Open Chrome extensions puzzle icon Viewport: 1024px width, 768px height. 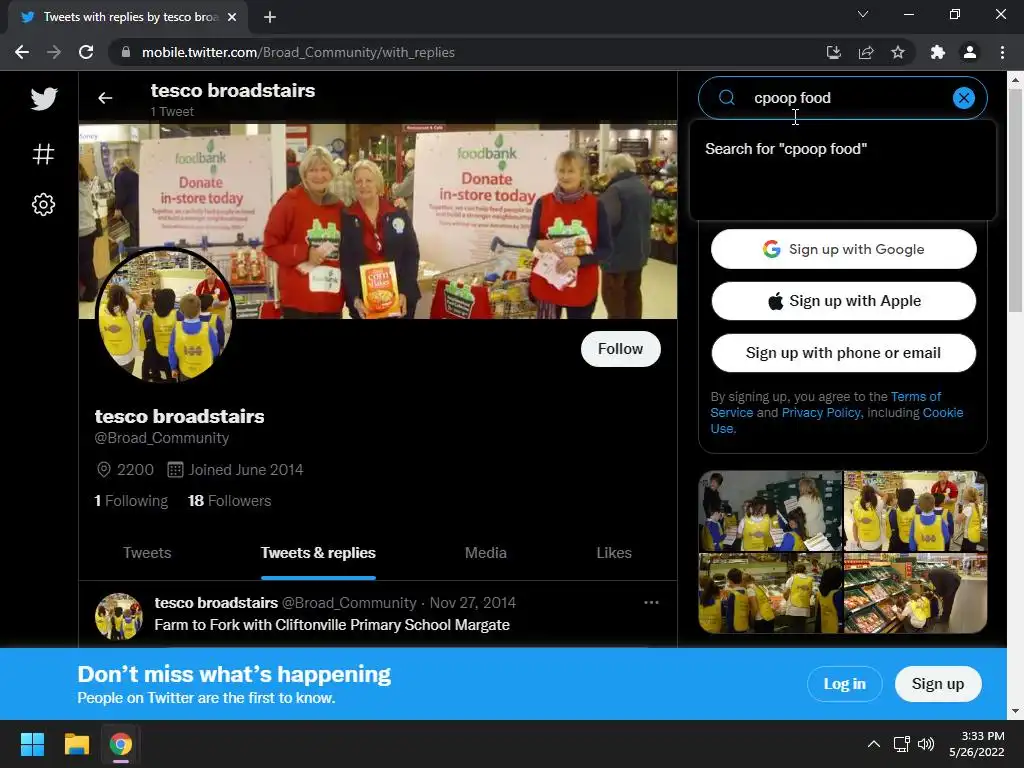pyautogui.click(x=938, y=52)
